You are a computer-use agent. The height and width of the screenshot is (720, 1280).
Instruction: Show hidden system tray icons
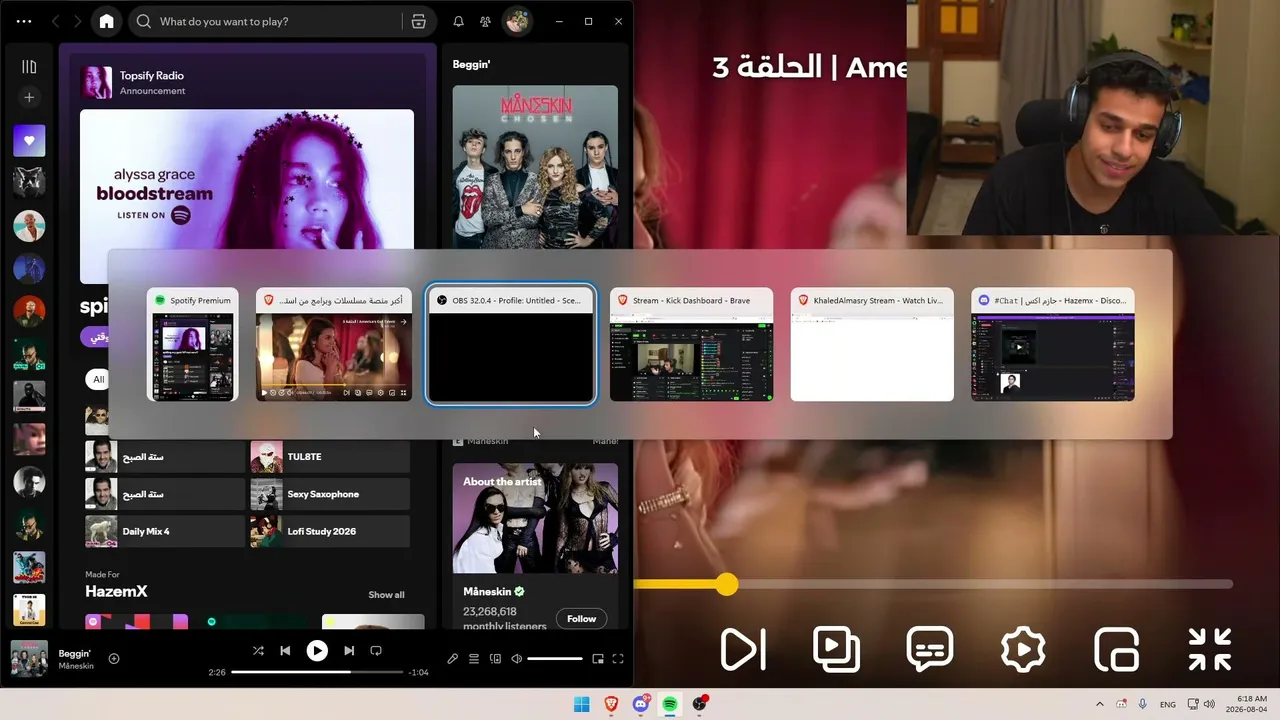tap(1100, 704)
